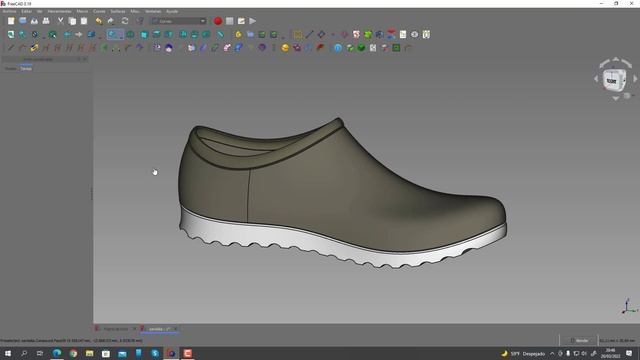Open the Herramientas menu
Viewport: 640px width, 360px height.
(x=59, y=11)
